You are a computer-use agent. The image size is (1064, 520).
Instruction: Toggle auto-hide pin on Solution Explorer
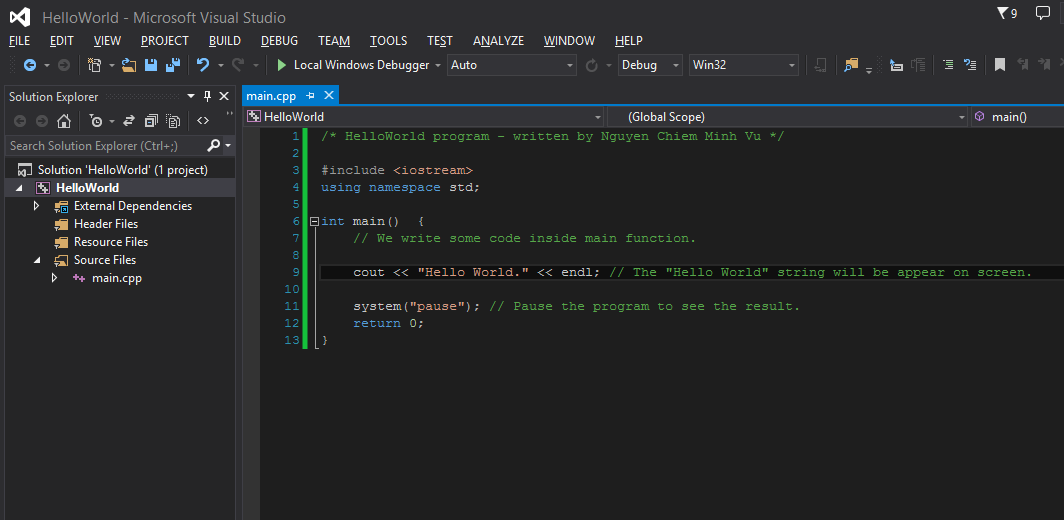click(208, 96)
